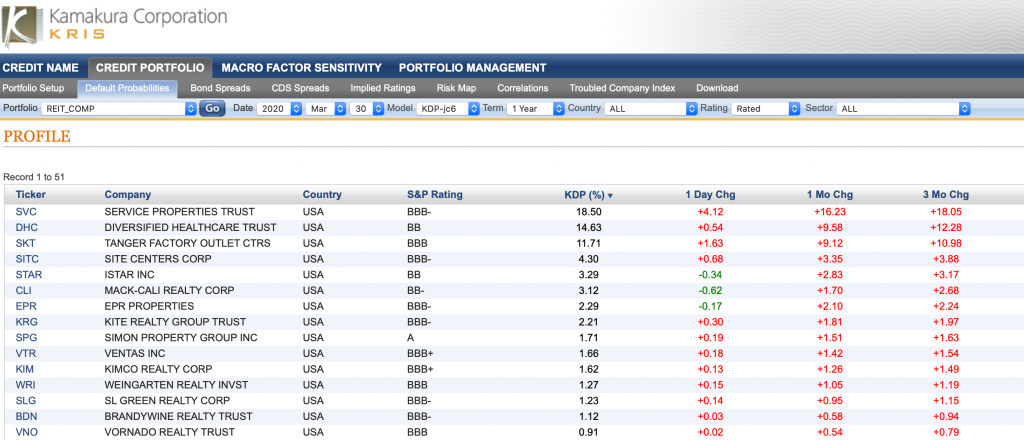Viewport: 1024px width, 440px height.
Task: View Implied Ratings sub-tab
Action: (383, 88)
